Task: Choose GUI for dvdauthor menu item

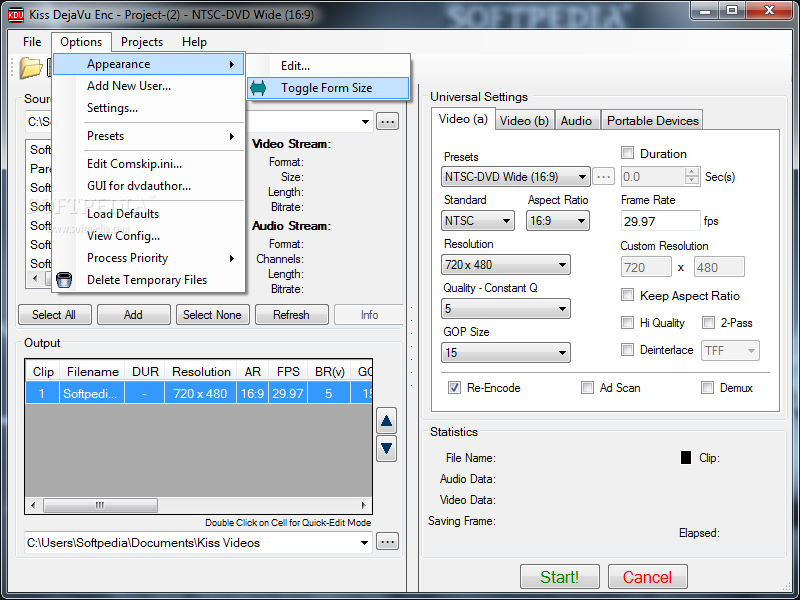Action: (x=149, y=186)
